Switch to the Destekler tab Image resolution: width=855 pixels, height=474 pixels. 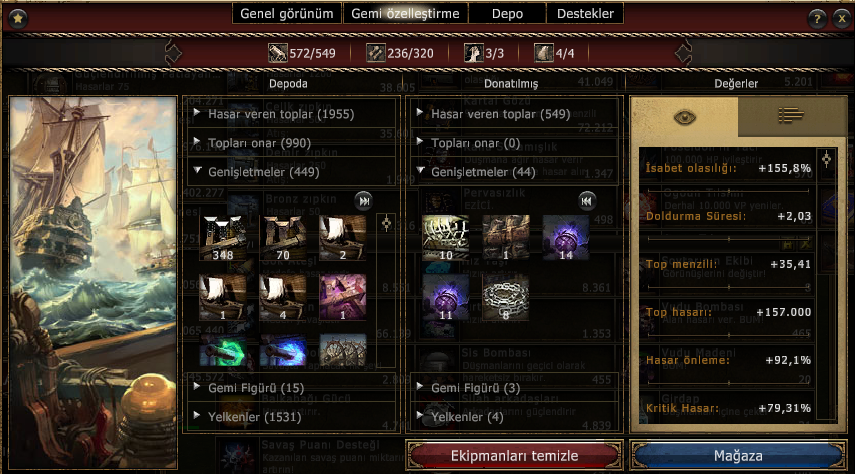[585, 14]
